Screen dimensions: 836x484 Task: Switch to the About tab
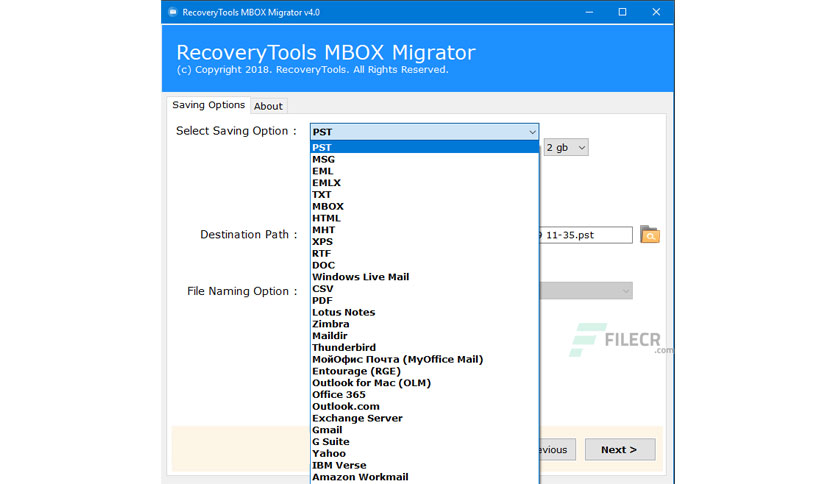click(268, 106)
